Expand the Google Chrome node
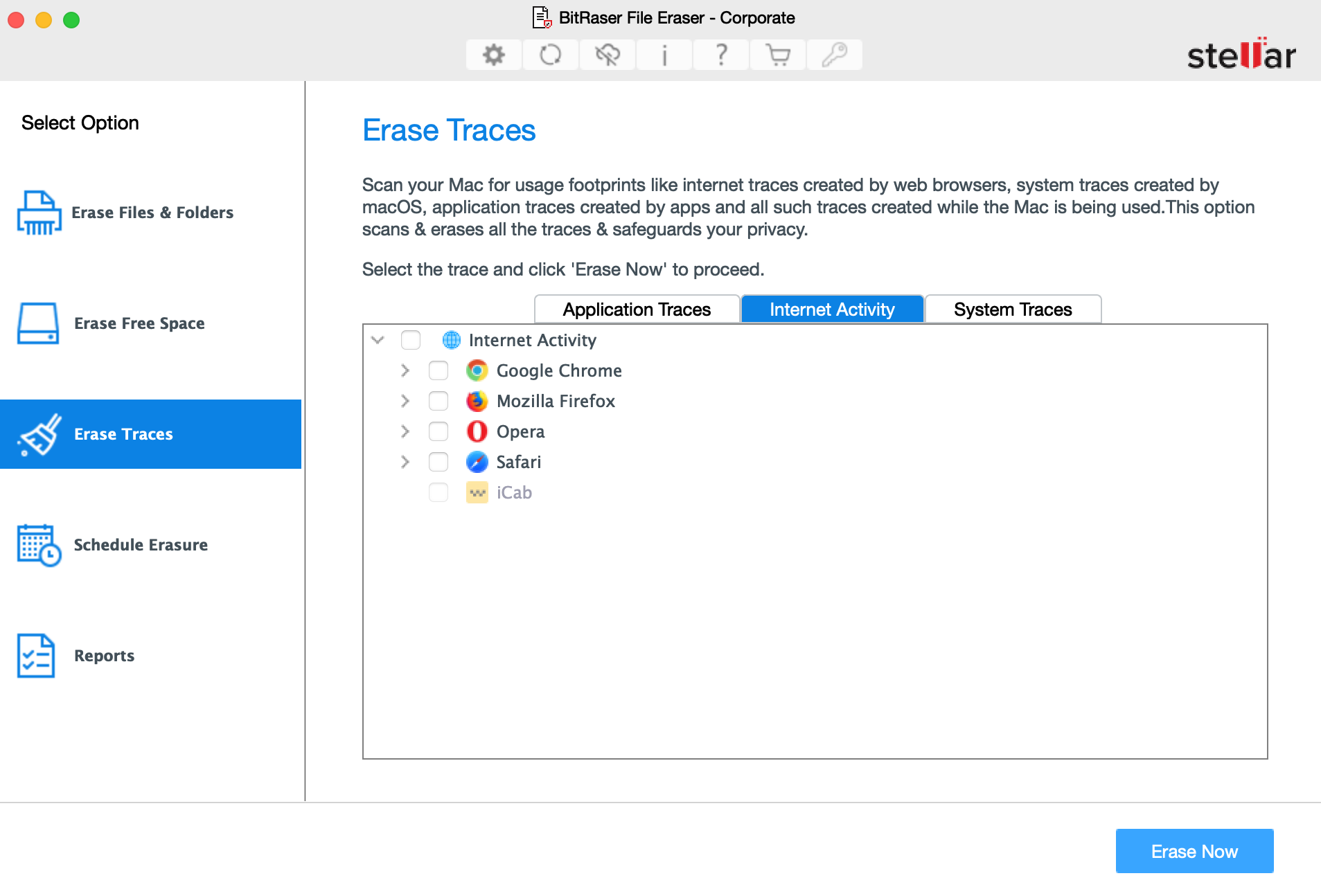This screenshot has width=1321, height=896. (x=405, y=370)
